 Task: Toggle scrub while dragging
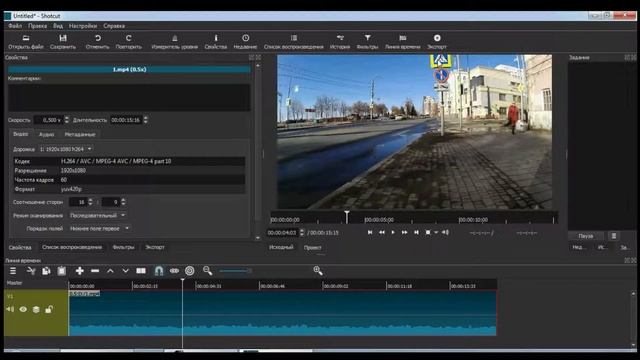[174, 271]
